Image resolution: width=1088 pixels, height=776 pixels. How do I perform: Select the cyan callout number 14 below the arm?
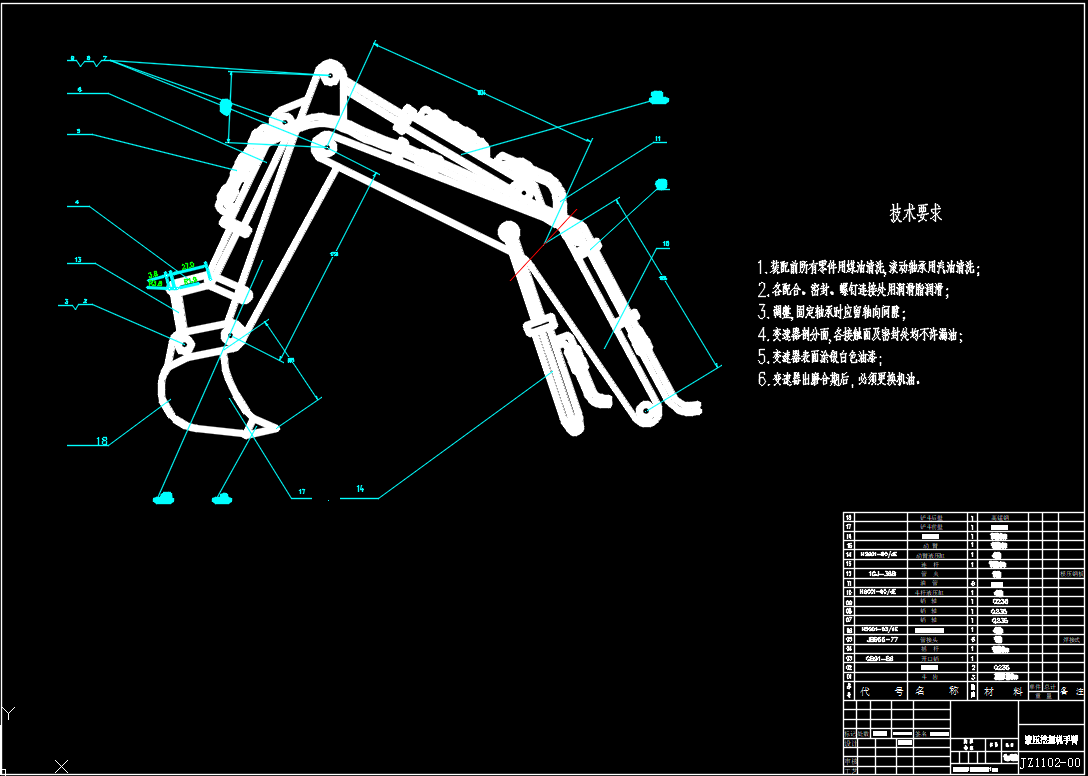point(360,489)
